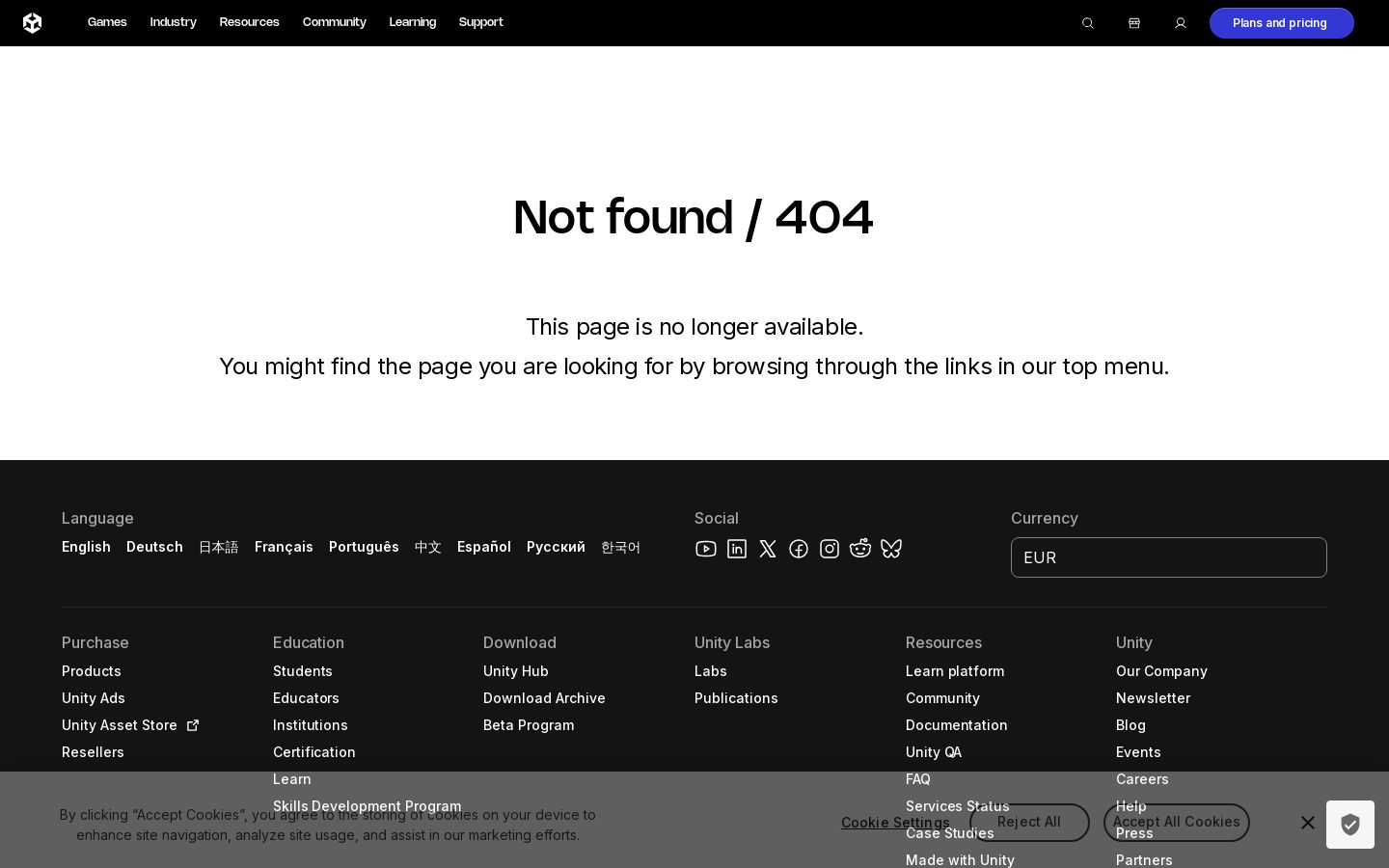Switch language to 中文
The height and width of the screenshot is (868, 1389).
pos(428,547)
